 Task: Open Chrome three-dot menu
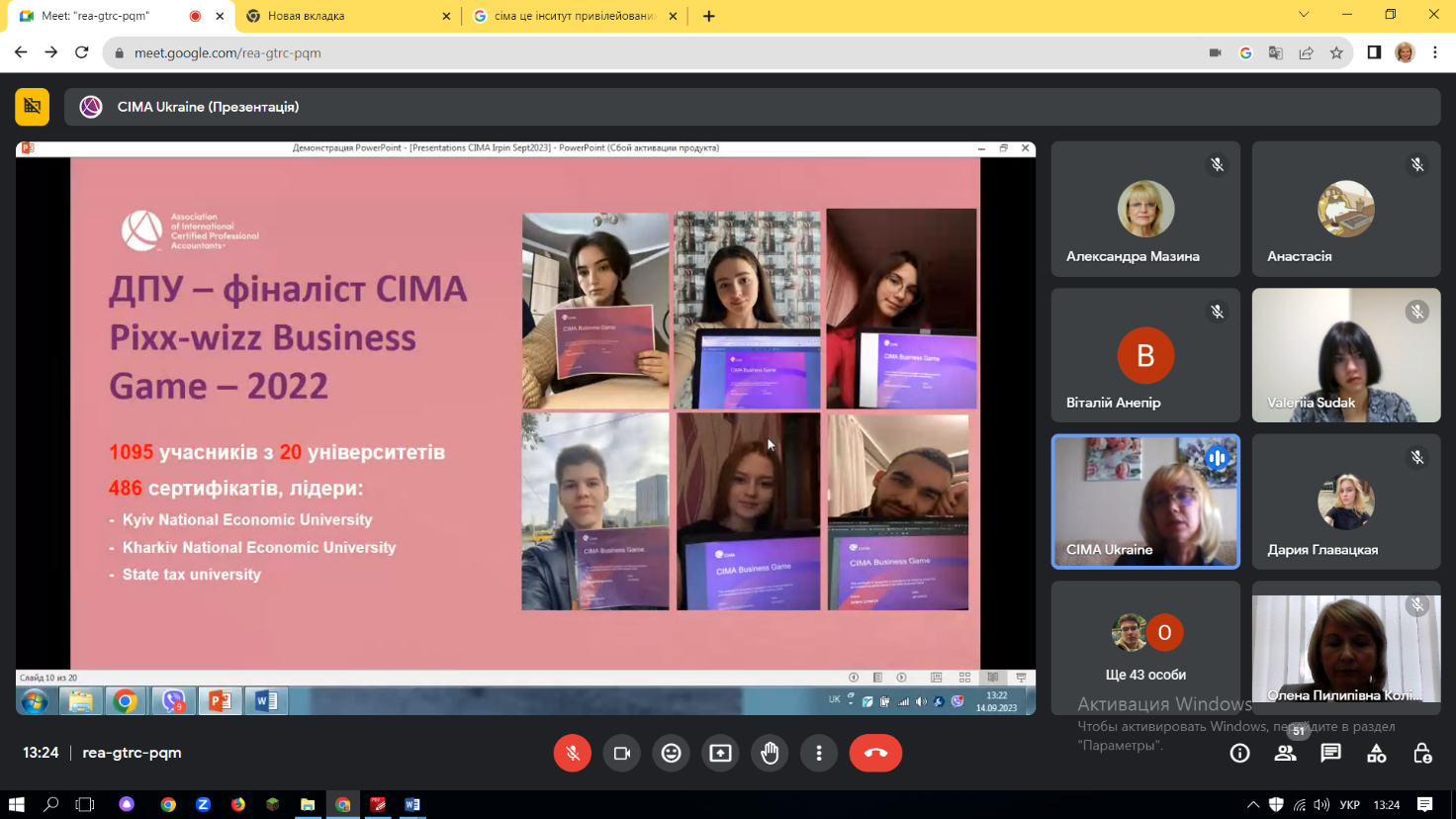(x=1435, y=52)
